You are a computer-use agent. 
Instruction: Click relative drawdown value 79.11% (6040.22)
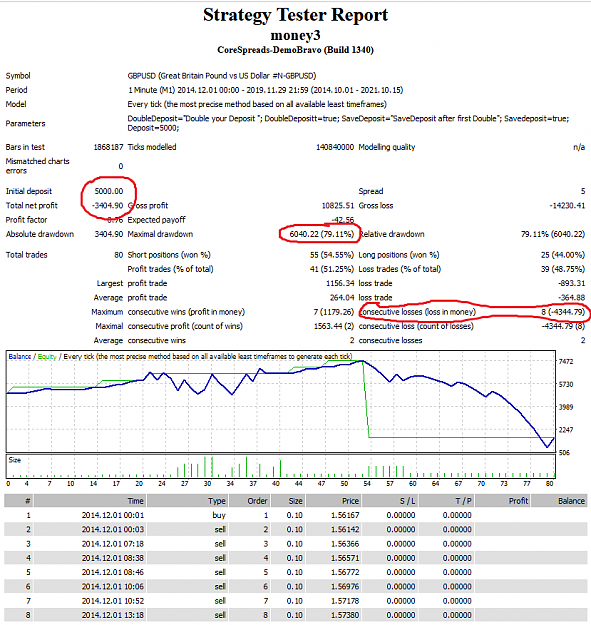click(x=553, y=234)
